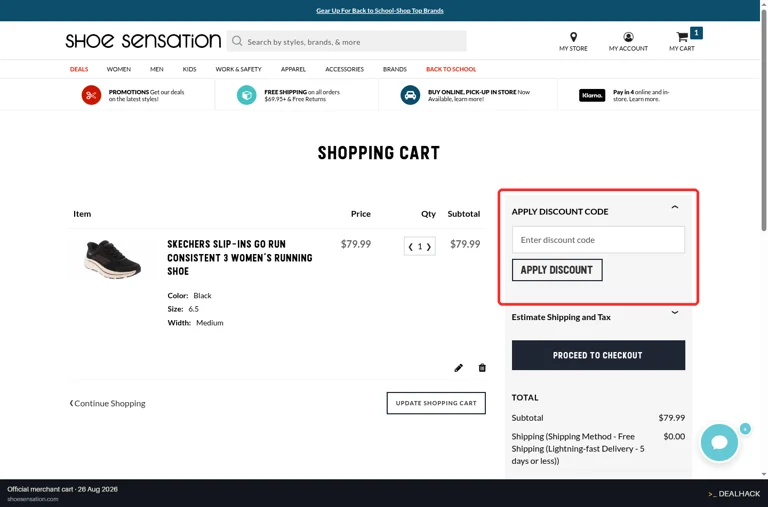Open the Deals menu

(79, 69)
